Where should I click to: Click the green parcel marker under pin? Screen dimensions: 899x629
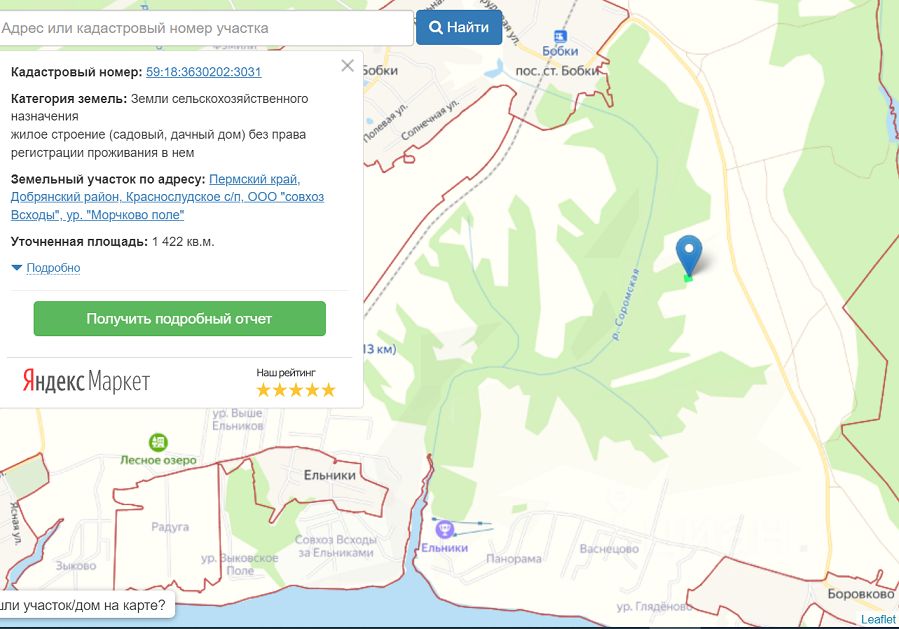point(688,279)
